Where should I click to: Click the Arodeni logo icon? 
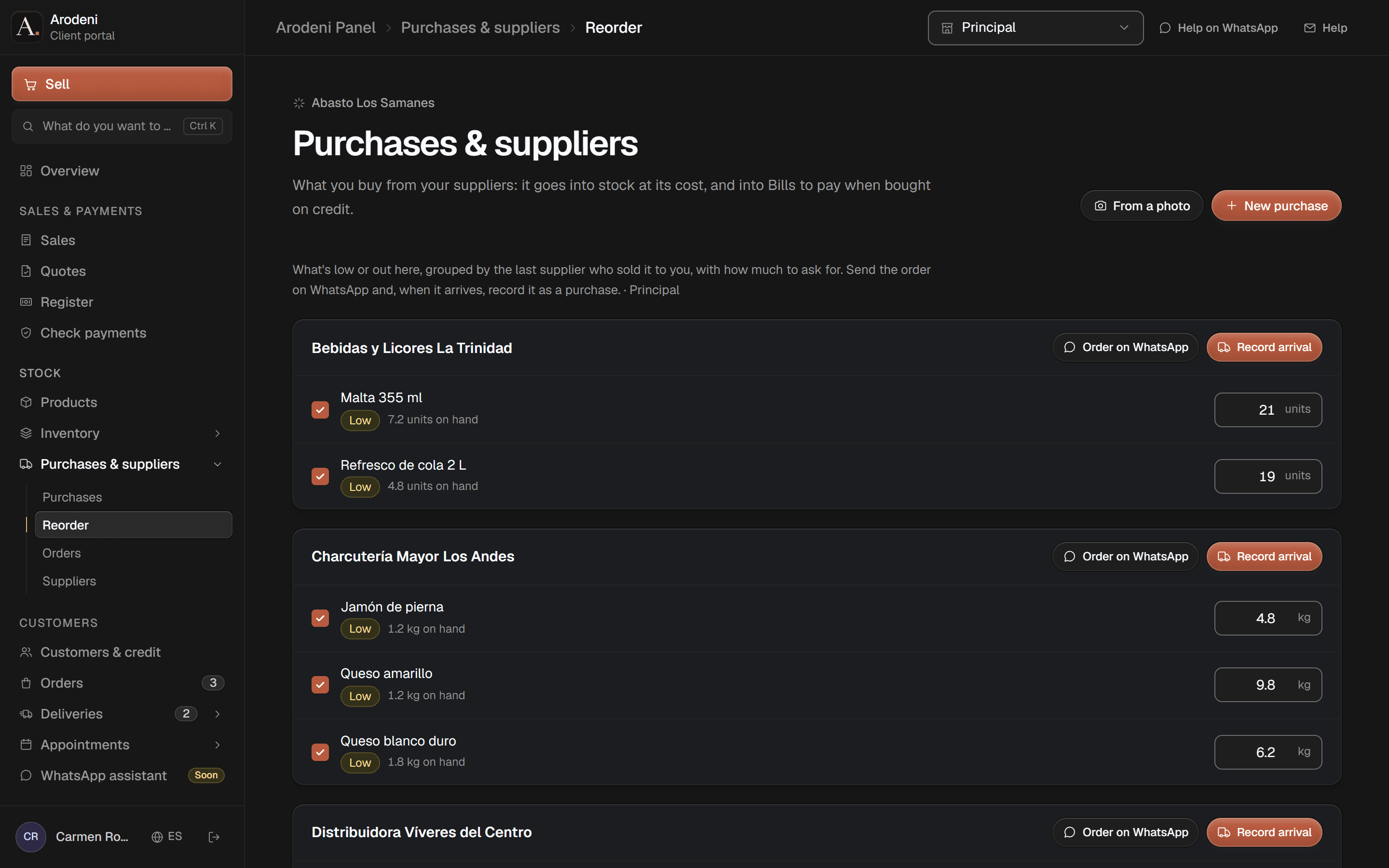[27, 27]
